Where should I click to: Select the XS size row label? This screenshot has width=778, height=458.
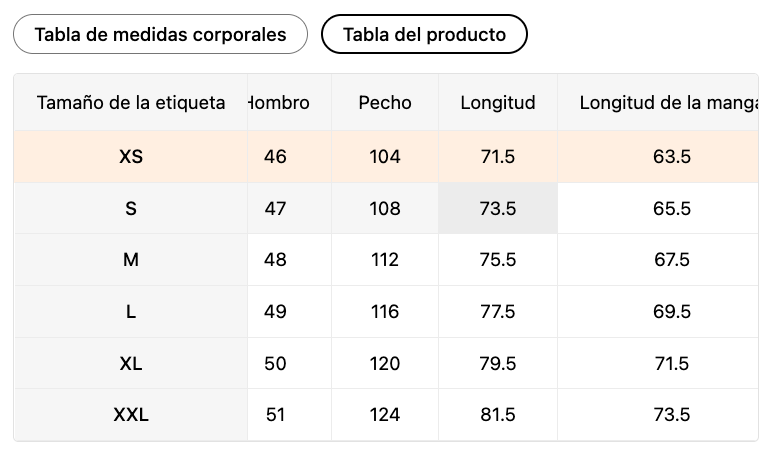(x=131, y=156)
